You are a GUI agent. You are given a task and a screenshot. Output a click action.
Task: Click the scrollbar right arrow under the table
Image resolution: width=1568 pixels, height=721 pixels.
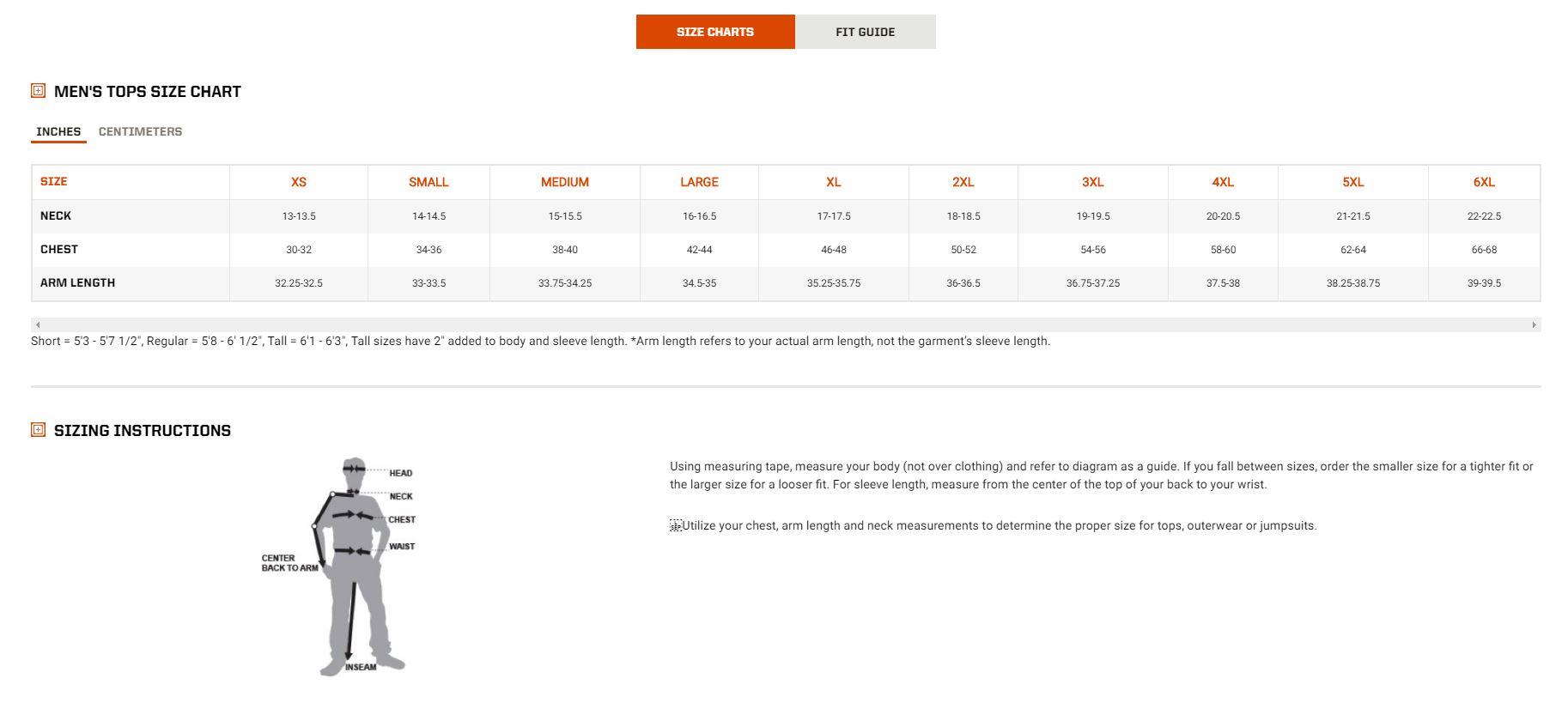[1534, 324]
